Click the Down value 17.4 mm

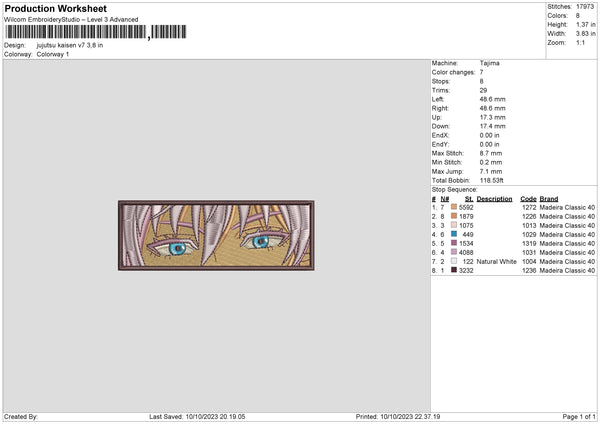(492, 126)
